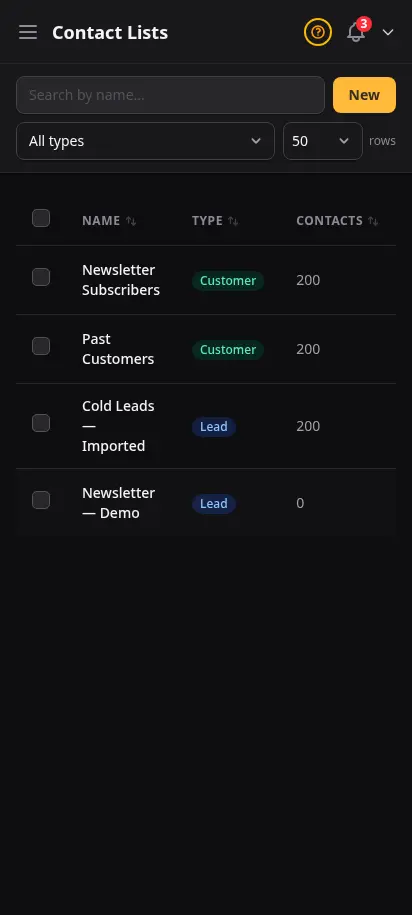Viewport: 412px width, 915px height.
Task: View notifications via the bell icon
Action: (356, 32)
